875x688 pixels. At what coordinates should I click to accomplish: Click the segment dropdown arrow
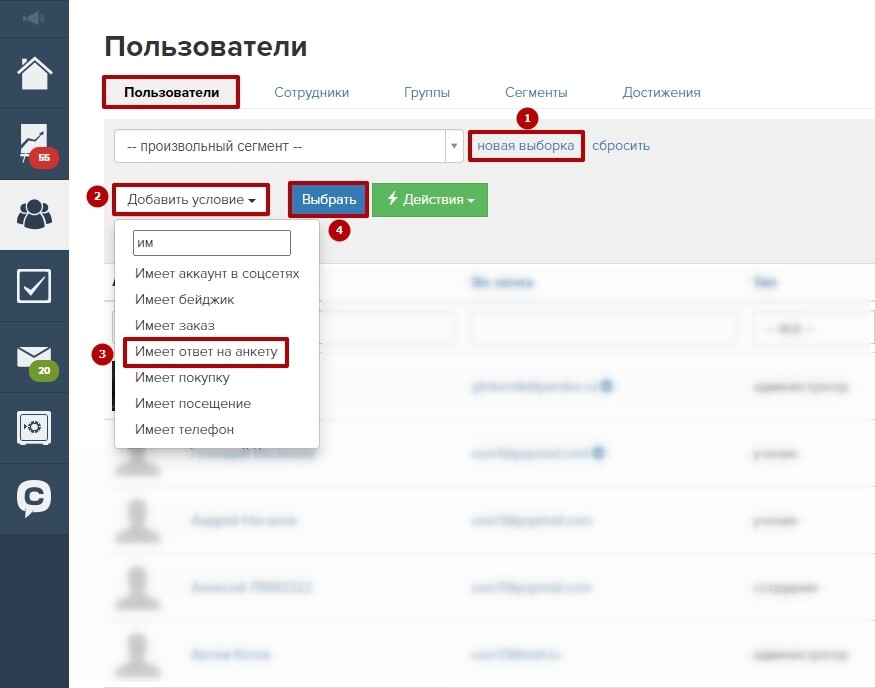tap(454, 146)
